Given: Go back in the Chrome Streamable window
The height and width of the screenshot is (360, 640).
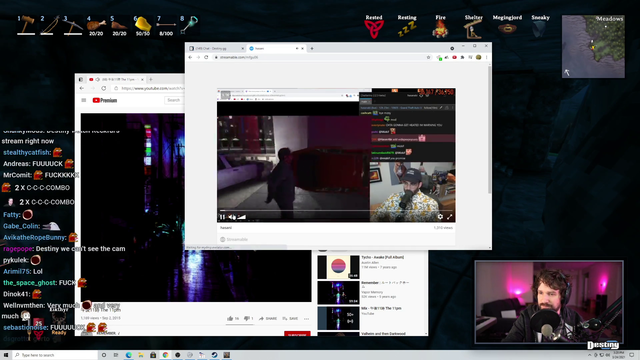Looking at the screenshot, I should pyautogui.click(x=190, y=57).
